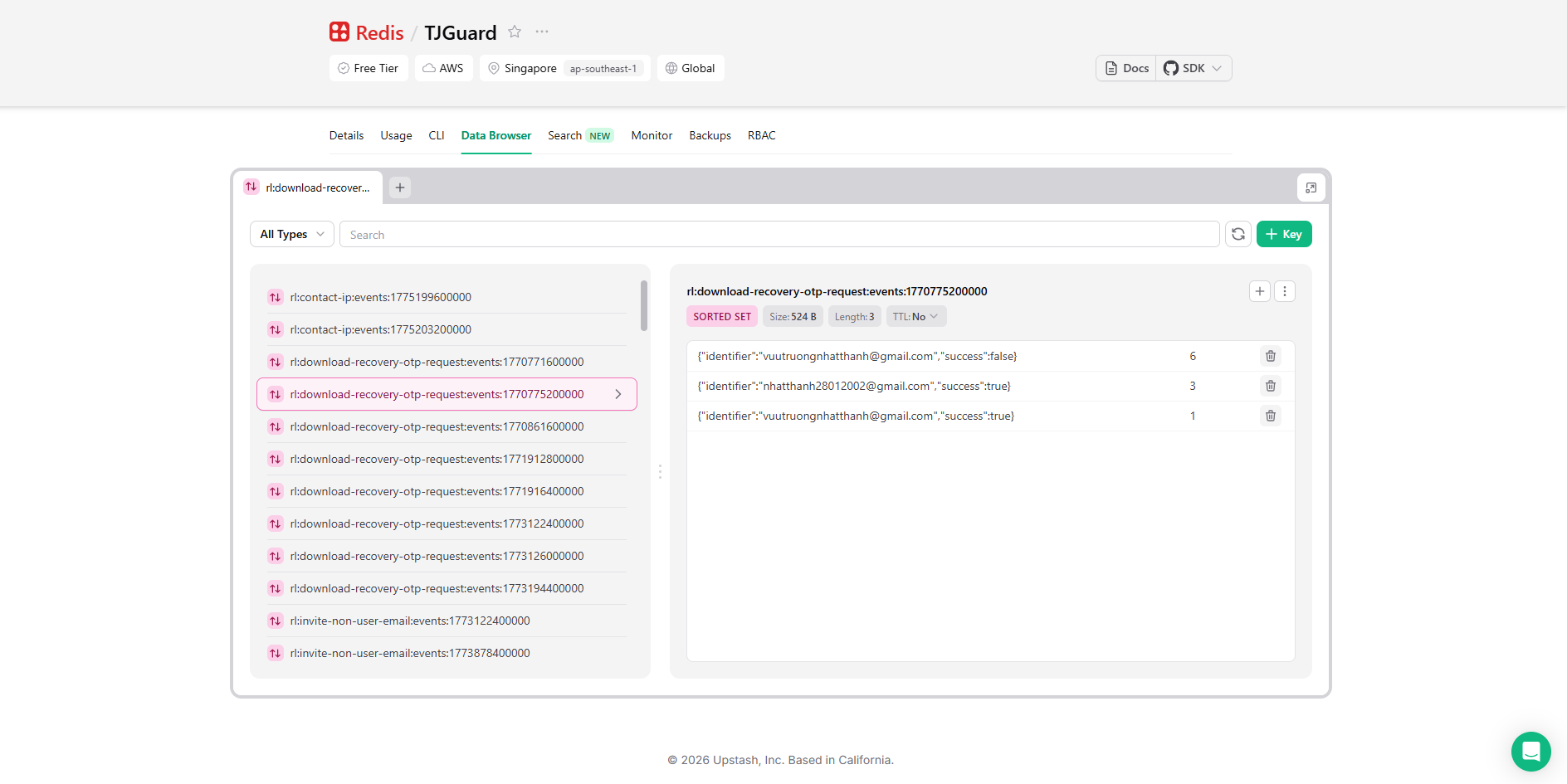Delete the nhatthanh28012002@gmail.com sorted set entry
Viewport: 1567px width, 784px height.
pos(1270,386)
